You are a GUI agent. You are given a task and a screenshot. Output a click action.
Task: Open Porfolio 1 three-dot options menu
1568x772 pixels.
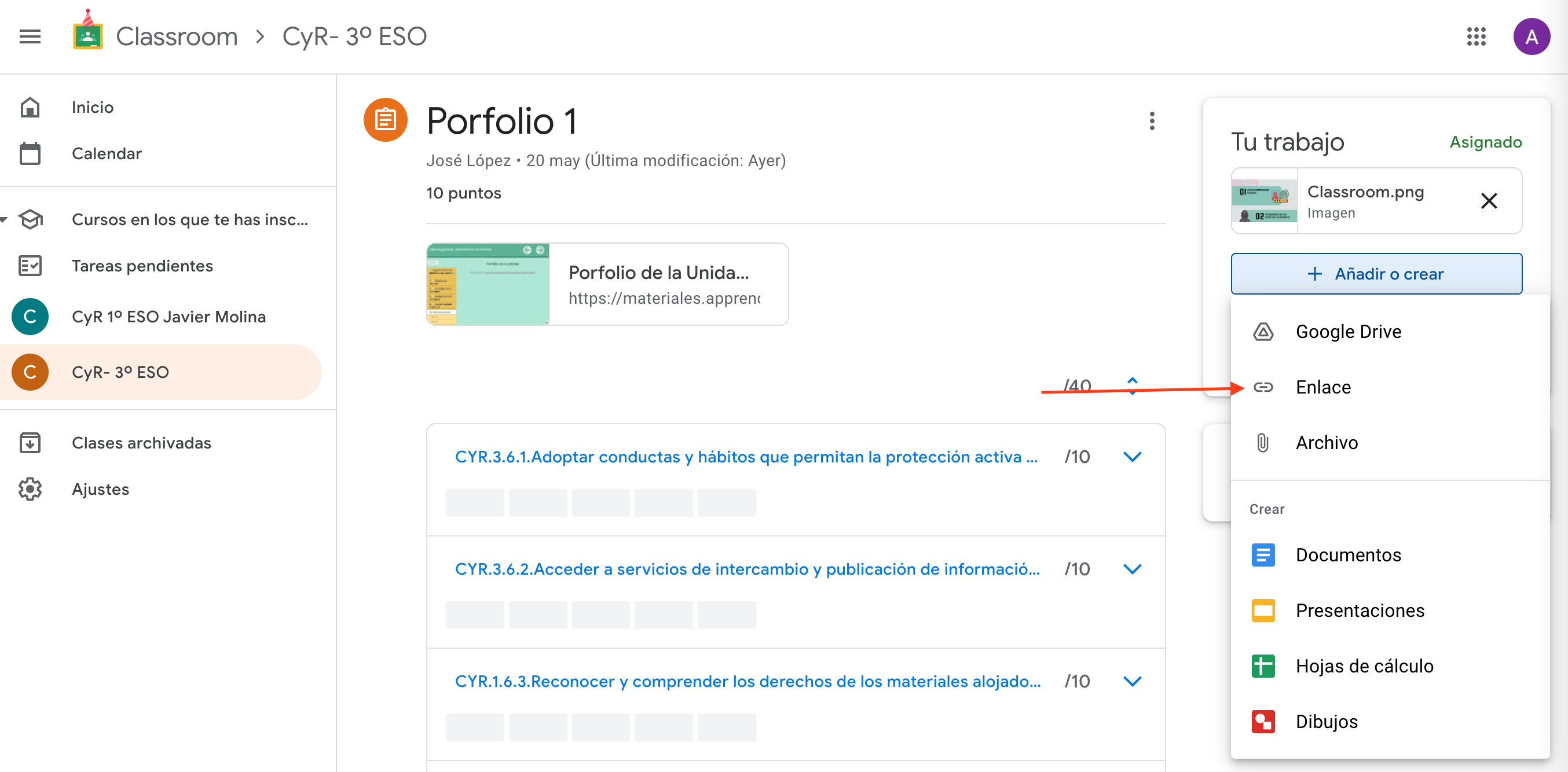point(1152,121)
